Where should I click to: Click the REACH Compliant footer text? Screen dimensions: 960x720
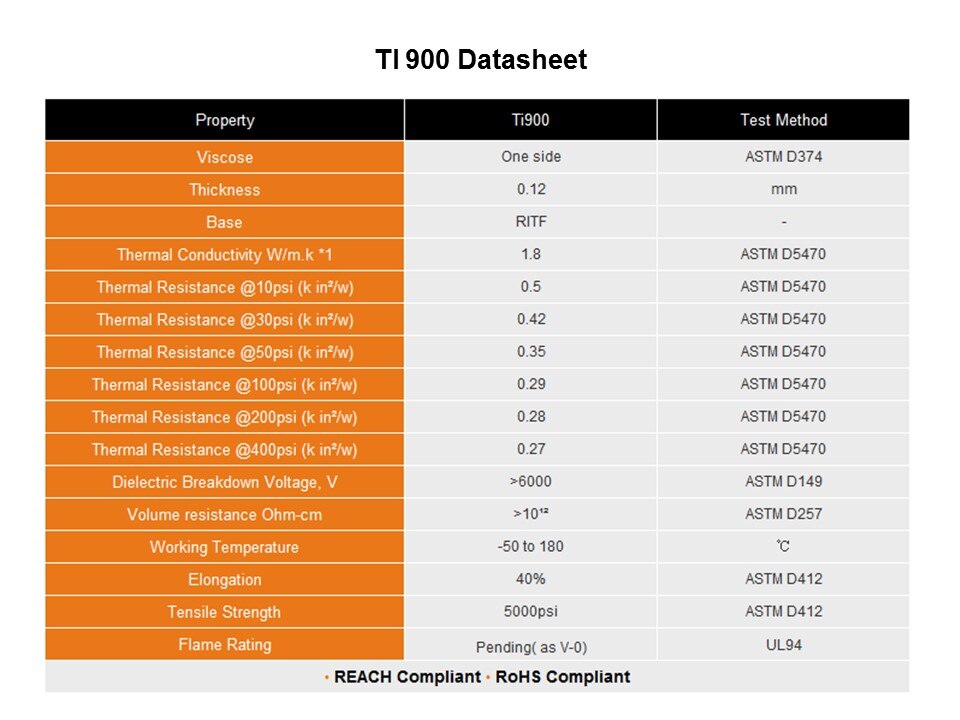407,677
